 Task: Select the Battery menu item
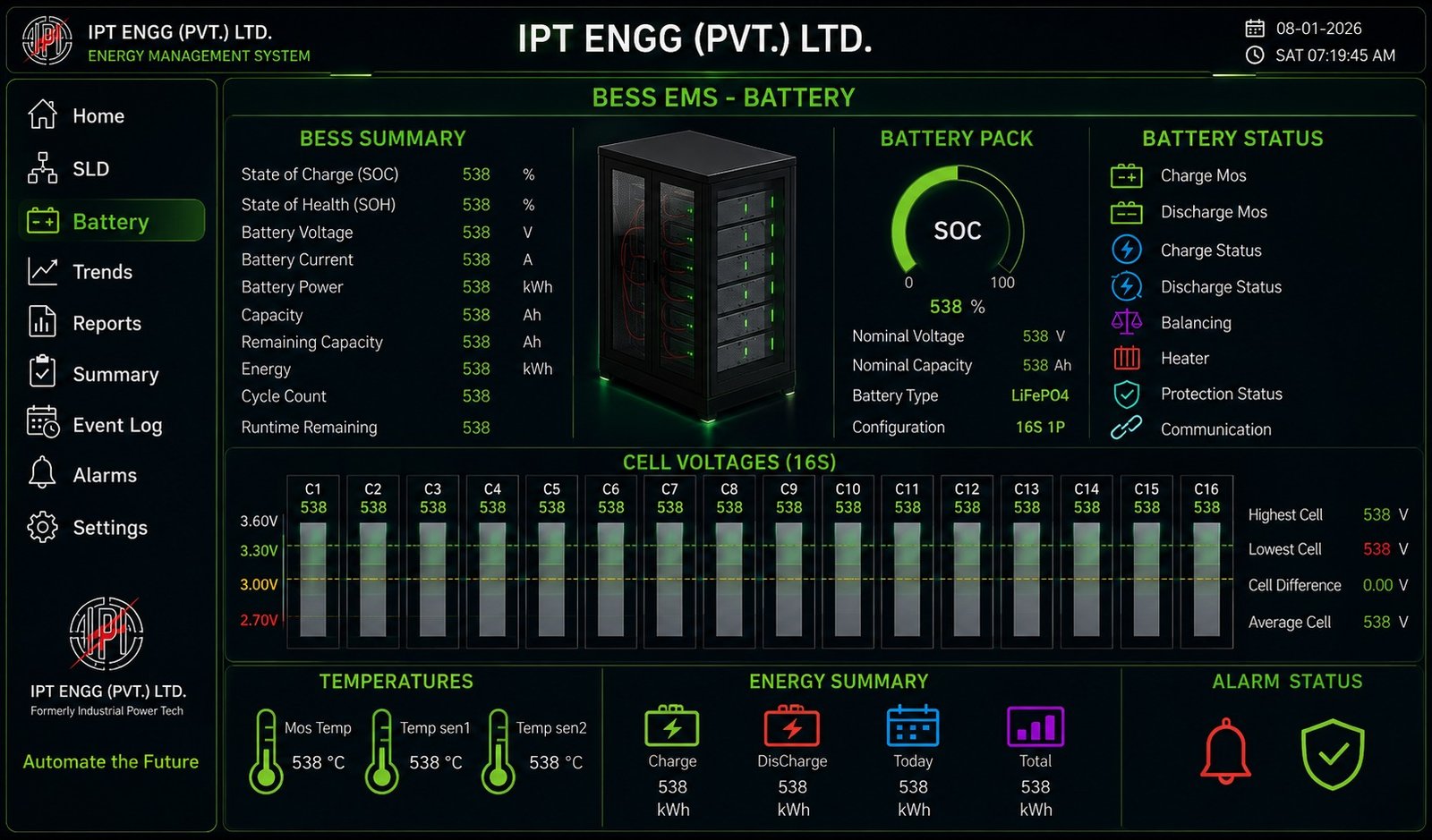(112, 221)
